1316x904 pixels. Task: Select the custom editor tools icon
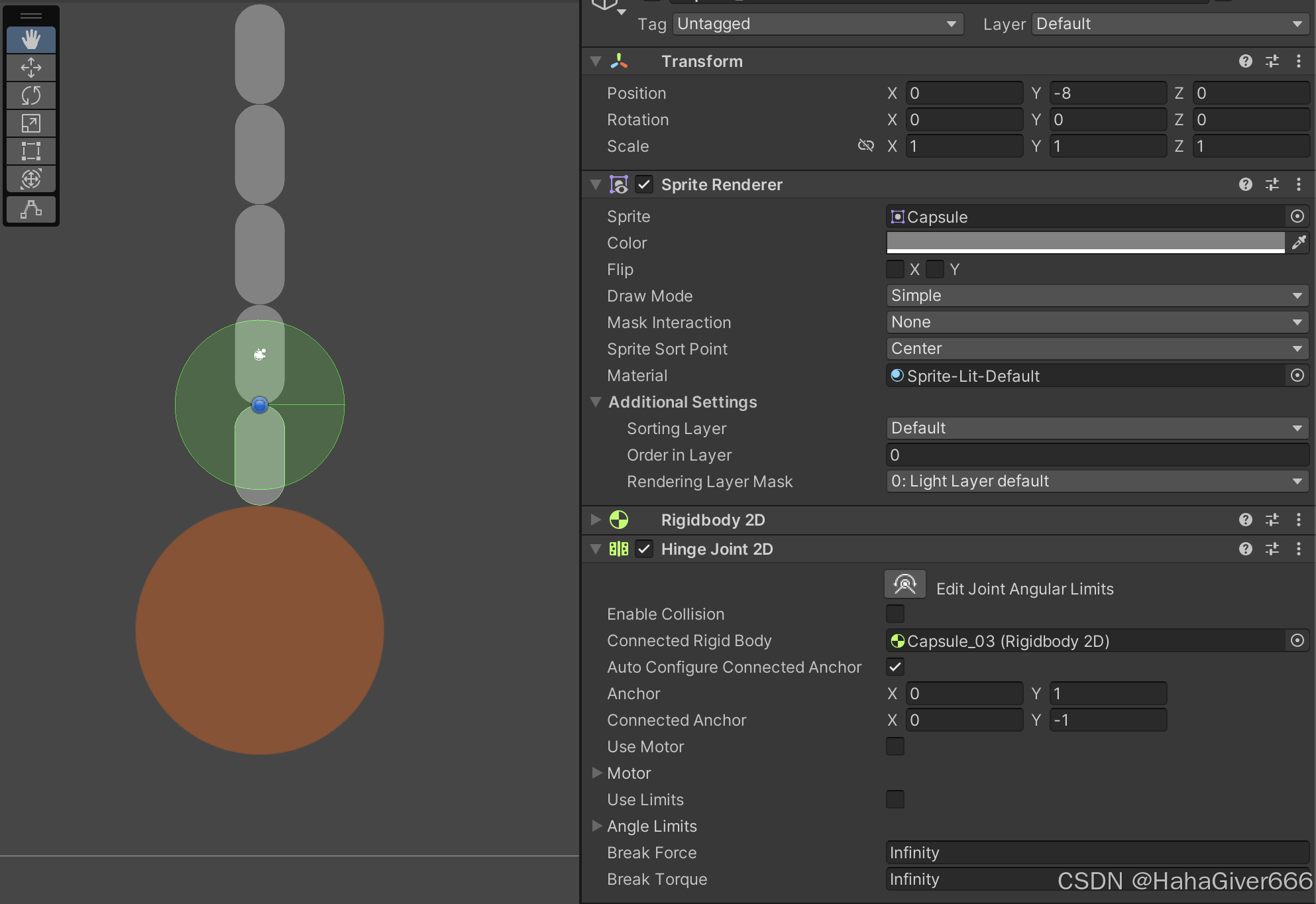point(30,209)
